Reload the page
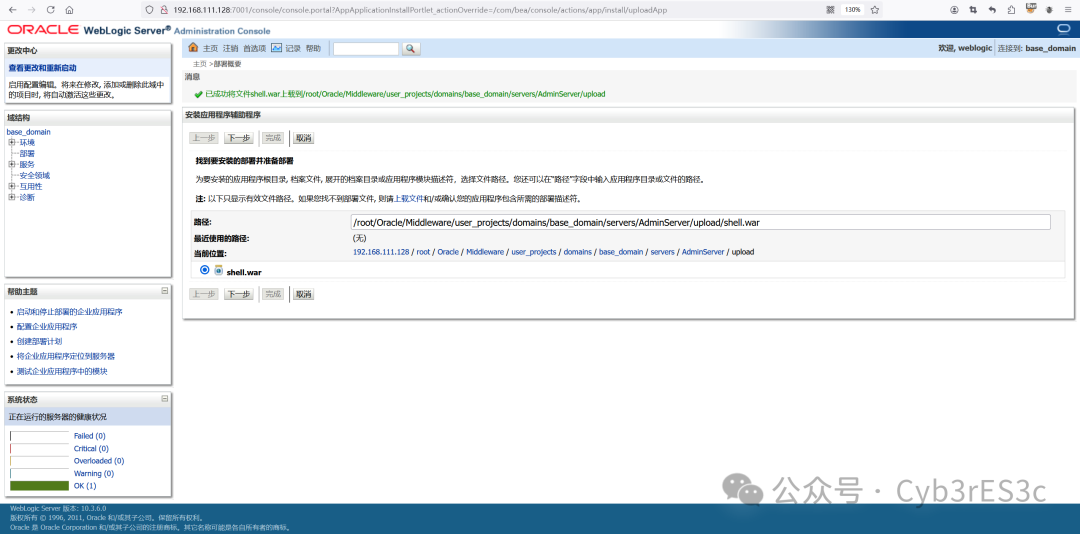 [x=50, y=10]
